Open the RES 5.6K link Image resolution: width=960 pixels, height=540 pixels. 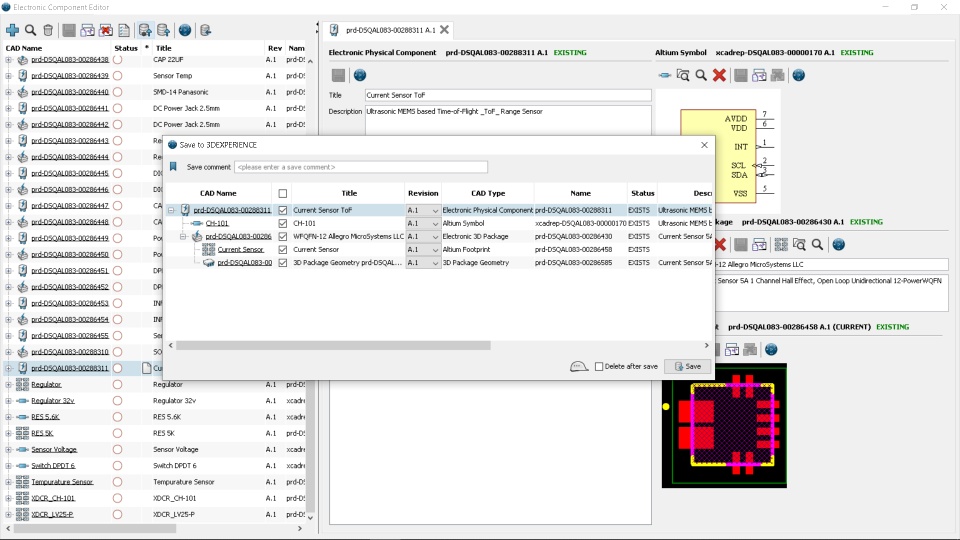tap(45, 417)
